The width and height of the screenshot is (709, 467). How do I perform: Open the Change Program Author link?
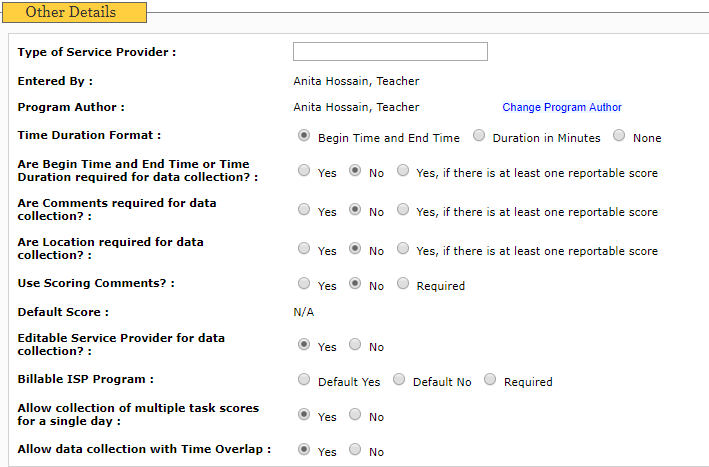[562, 107]
